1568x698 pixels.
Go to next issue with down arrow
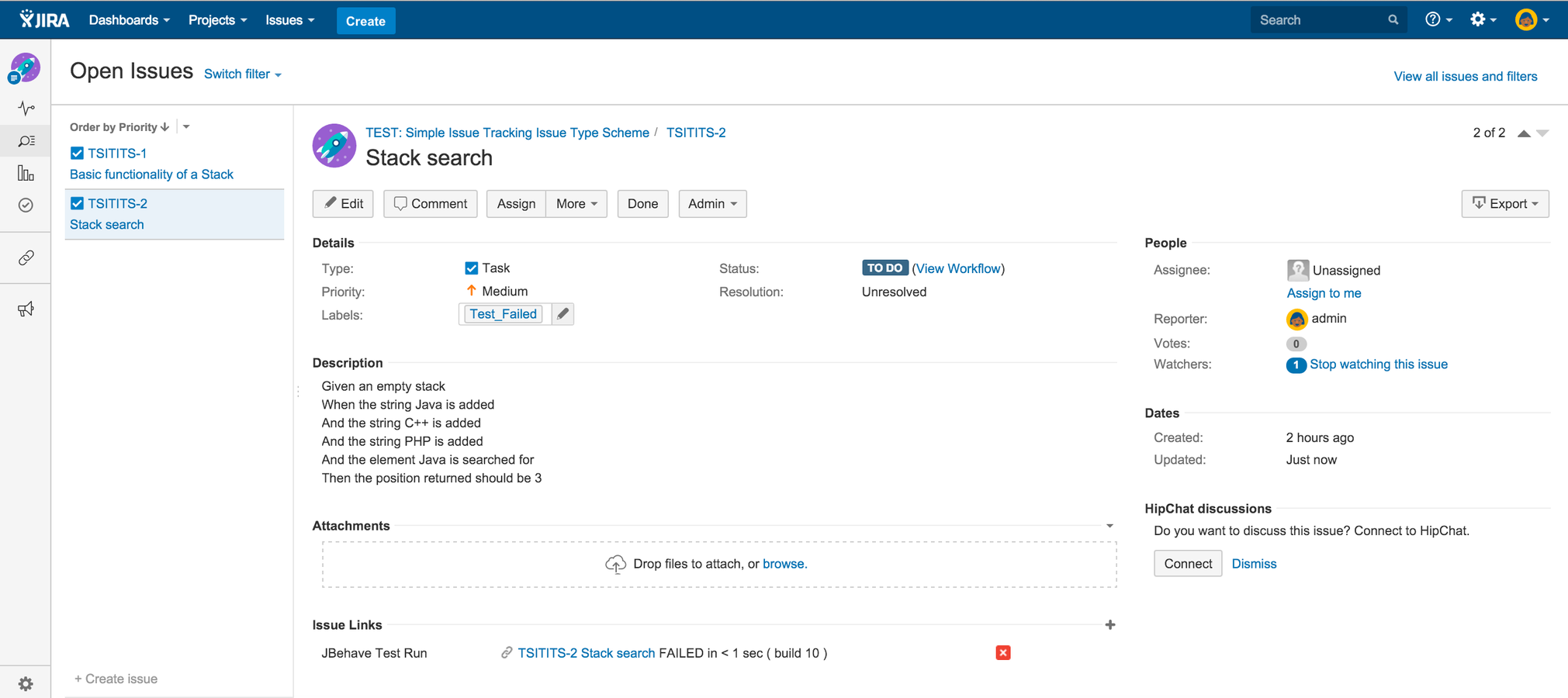pyautogui.click(x=1542, y=133)
